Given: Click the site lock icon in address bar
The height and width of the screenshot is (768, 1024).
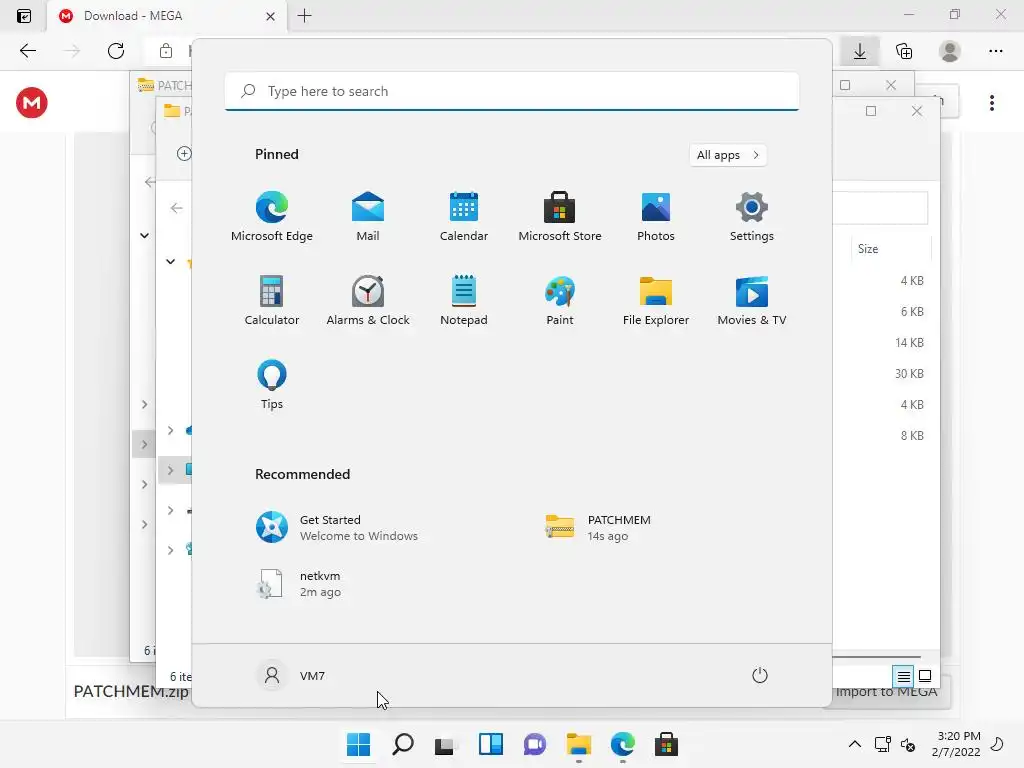Looking at the screenshot, I should pyautogui.click(x=166, y=51).
